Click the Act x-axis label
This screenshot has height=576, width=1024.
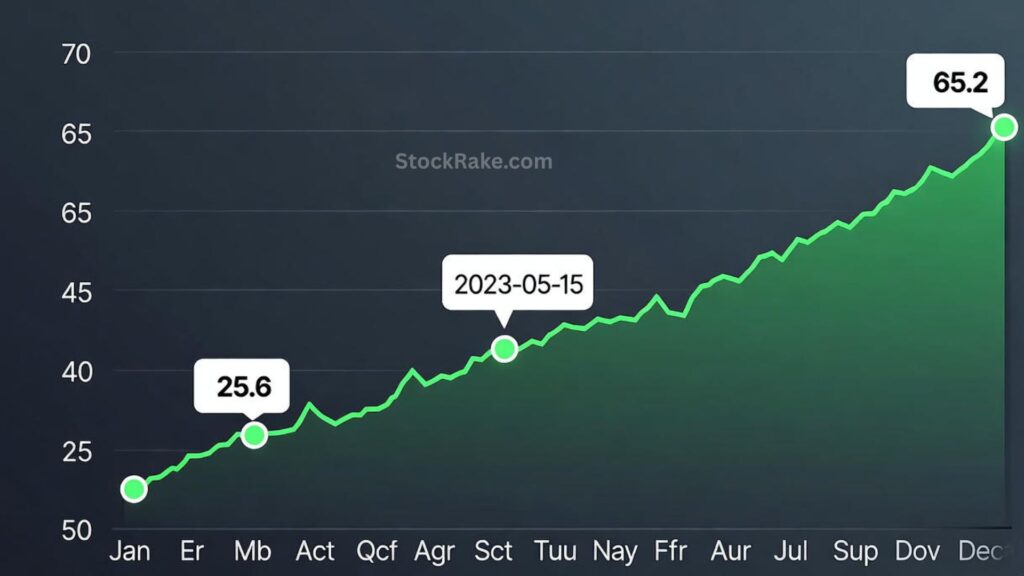tap(315, 551)
